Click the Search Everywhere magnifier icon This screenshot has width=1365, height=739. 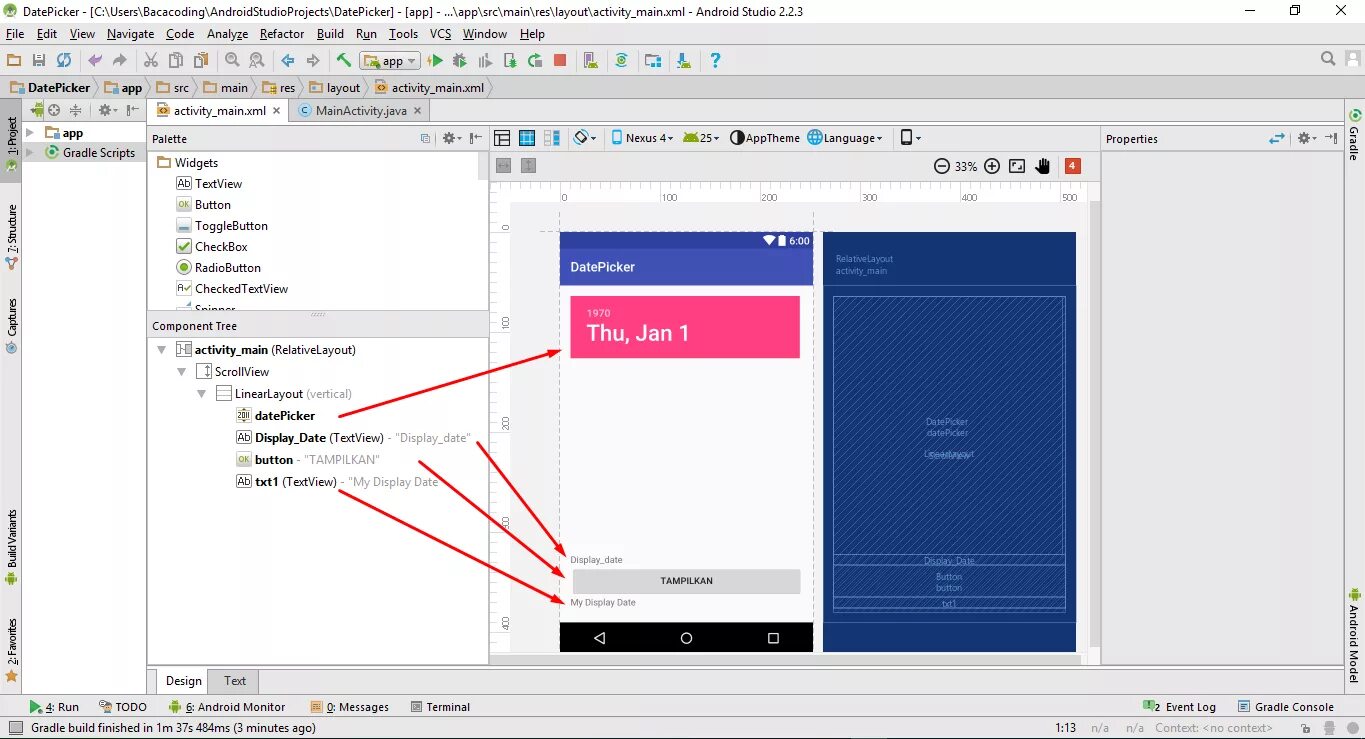[1328, 60]
